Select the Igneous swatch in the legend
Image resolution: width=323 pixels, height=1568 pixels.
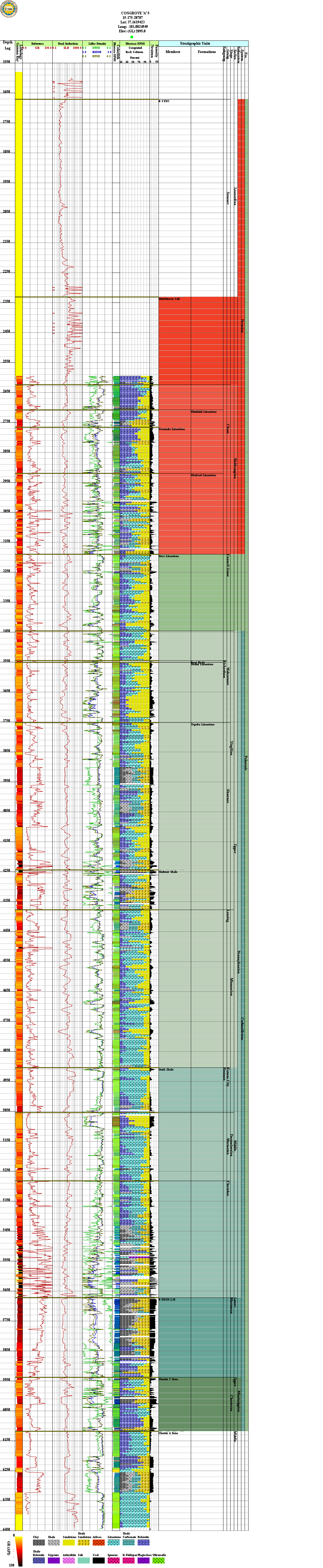114,1561
